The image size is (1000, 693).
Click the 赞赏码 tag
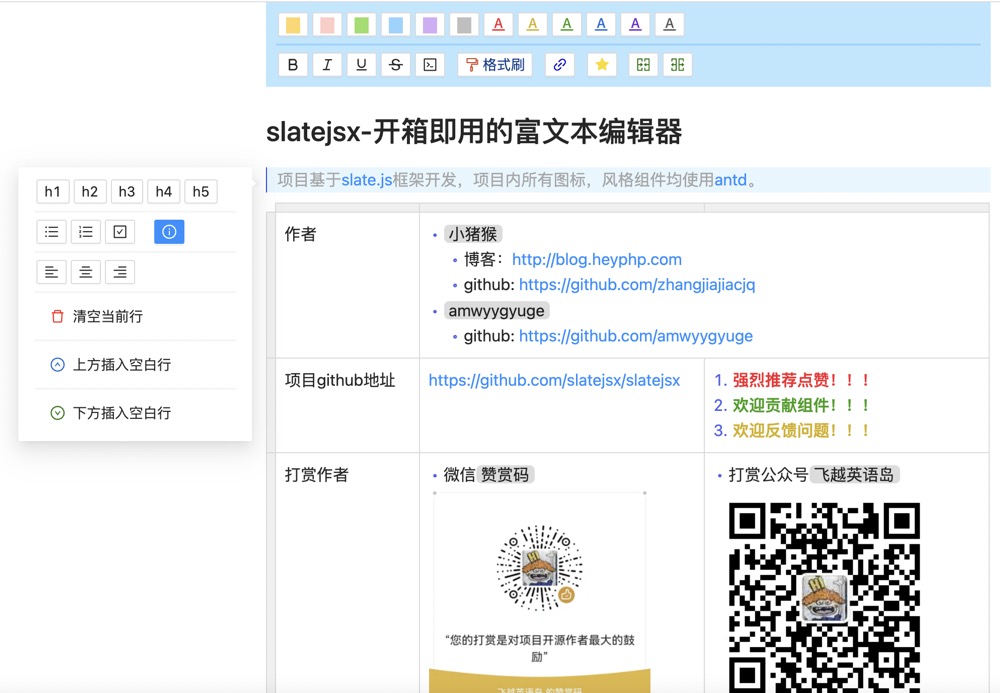(x=504, y=474)
